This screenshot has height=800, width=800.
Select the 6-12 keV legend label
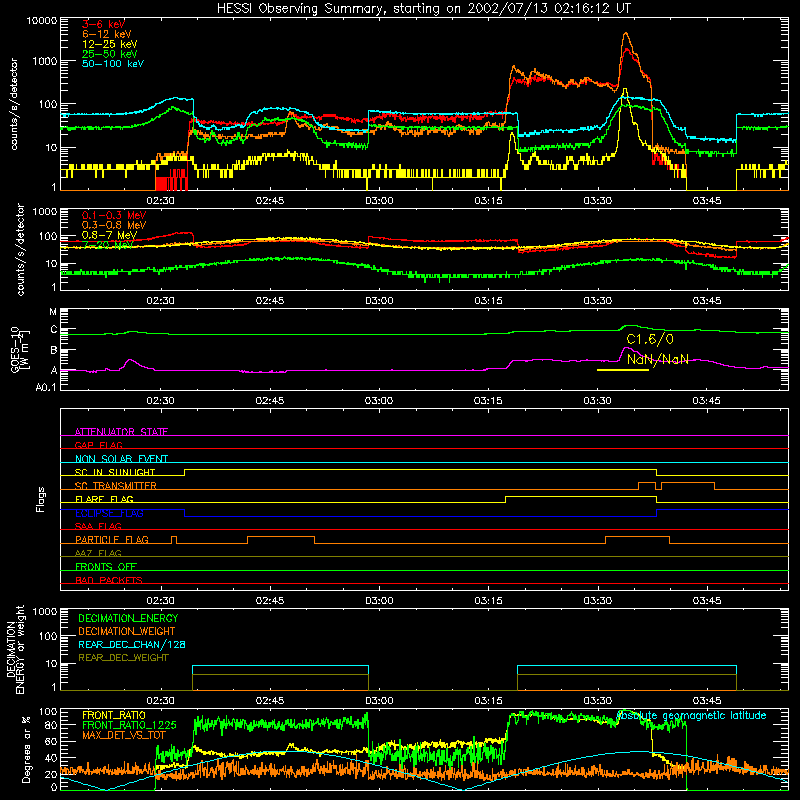pos(107,34)
